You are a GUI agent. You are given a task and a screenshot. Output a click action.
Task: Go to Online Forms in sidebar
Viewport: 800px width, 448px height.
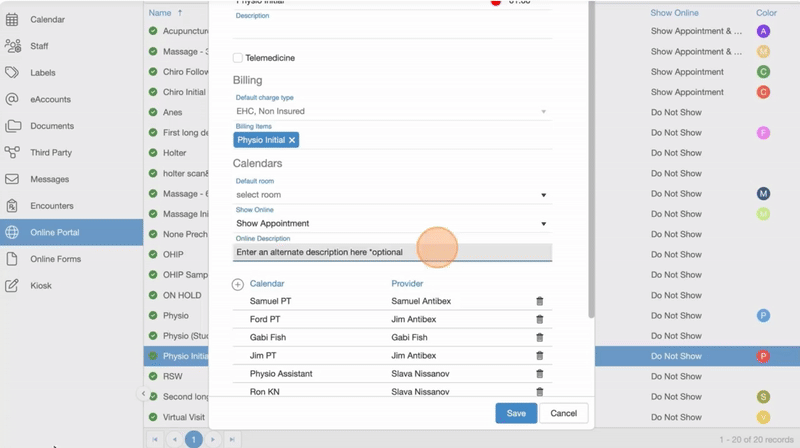click(55, 259)
